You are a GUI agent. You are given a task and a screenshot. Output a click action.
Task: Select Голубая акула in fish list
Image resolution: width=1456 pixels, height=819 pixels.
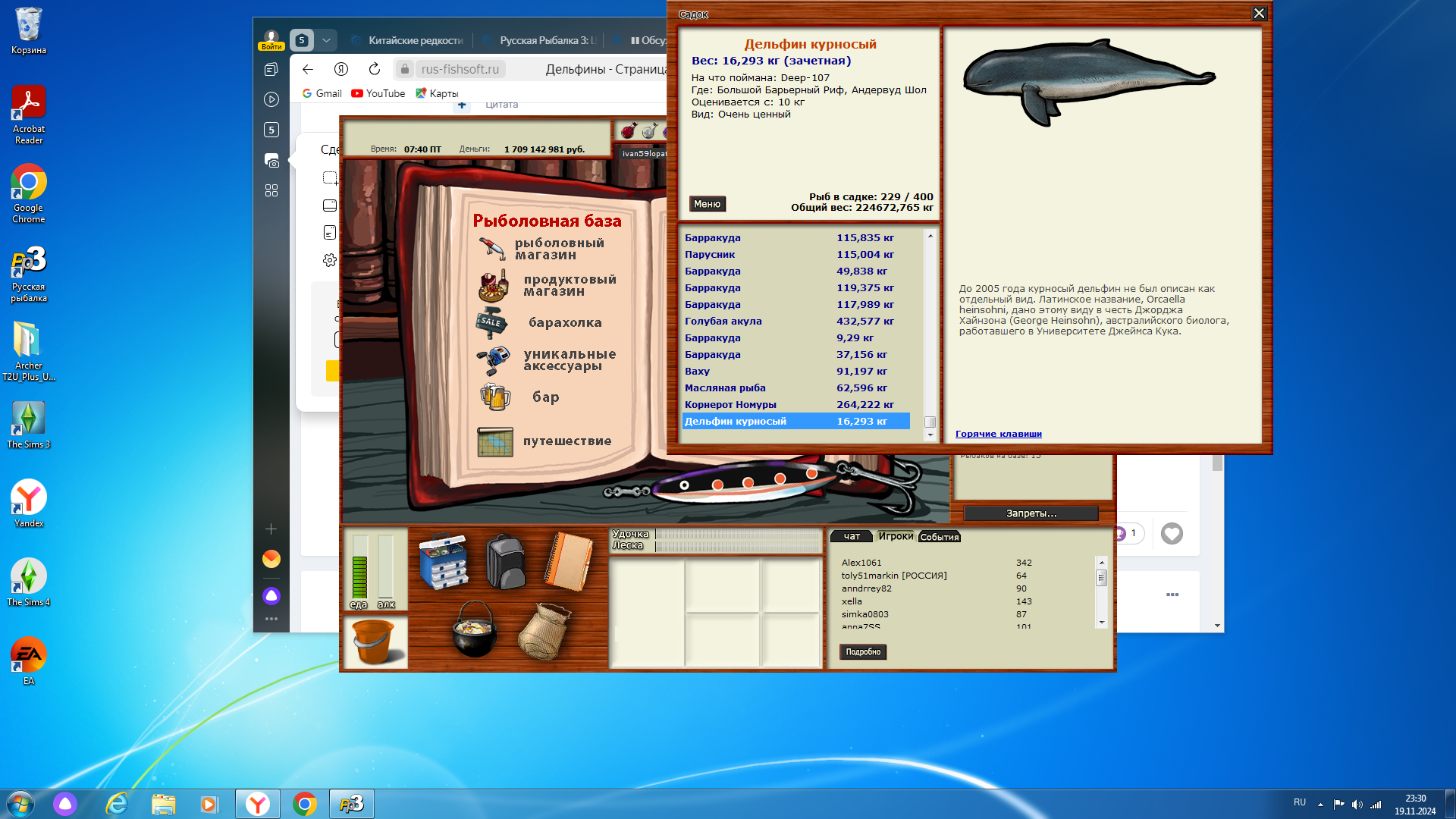723,322
